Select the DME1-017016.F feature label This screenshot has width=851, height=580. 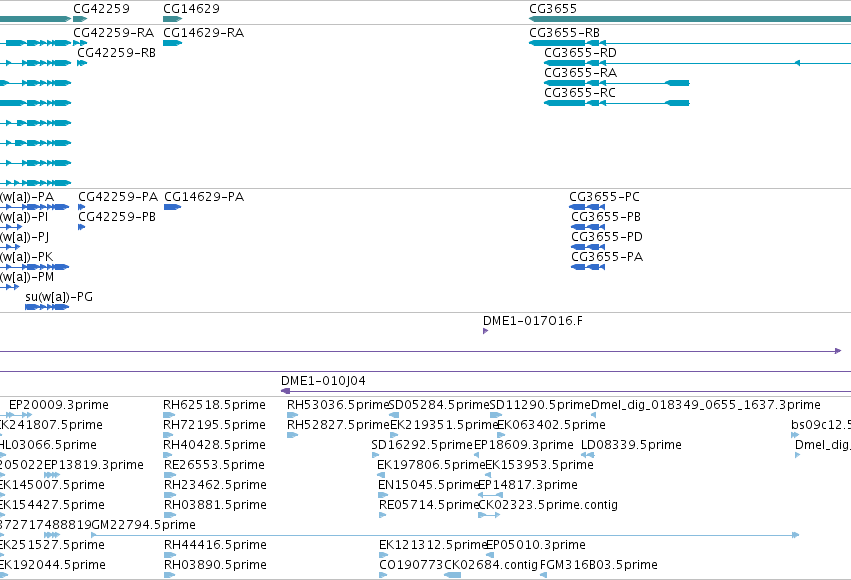pyautogui.click(x=533, y=321)
